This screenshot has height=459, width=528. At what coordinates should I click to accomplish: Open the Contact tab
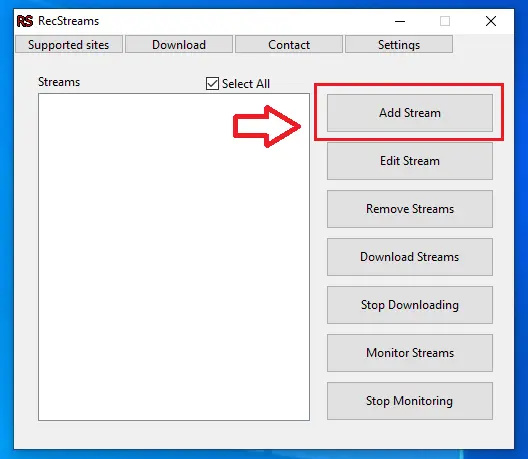(x=289, y=44)
